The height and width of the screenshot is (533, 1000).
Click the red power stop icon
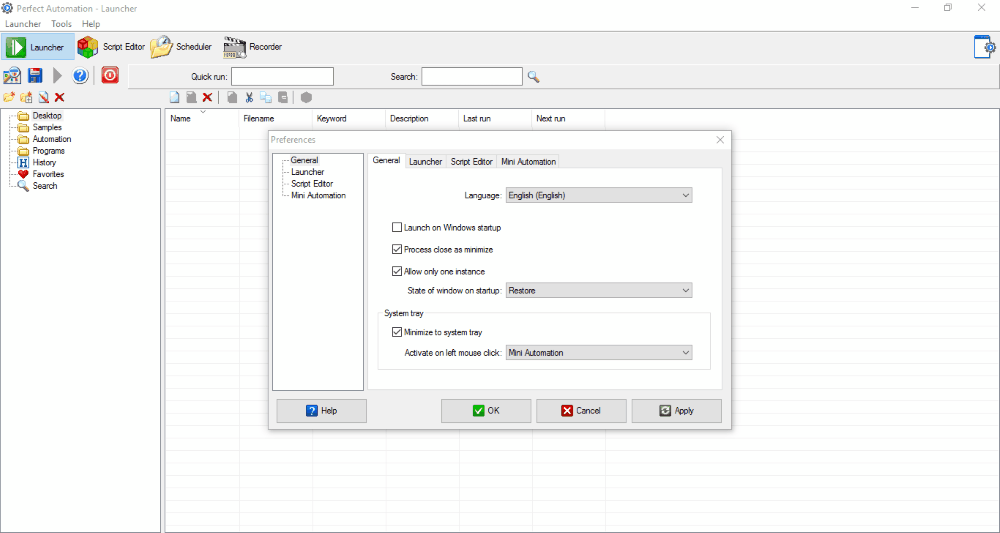click(x=110, y=76)
